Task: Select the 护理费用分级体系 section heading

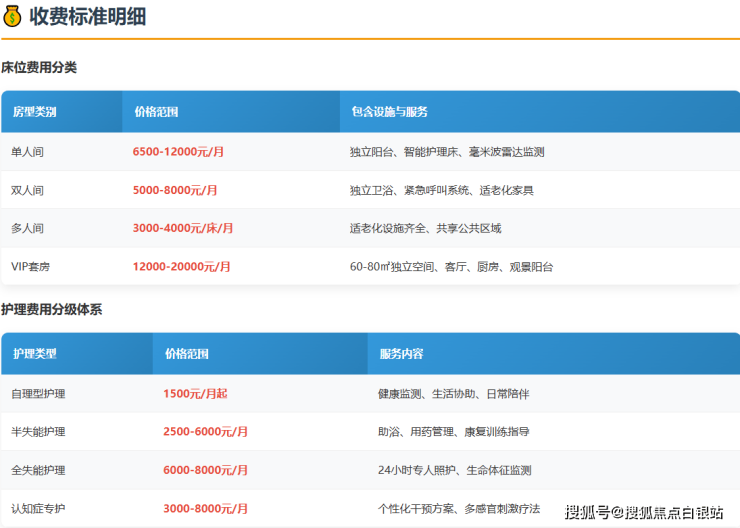Action: tap(51, 310)
